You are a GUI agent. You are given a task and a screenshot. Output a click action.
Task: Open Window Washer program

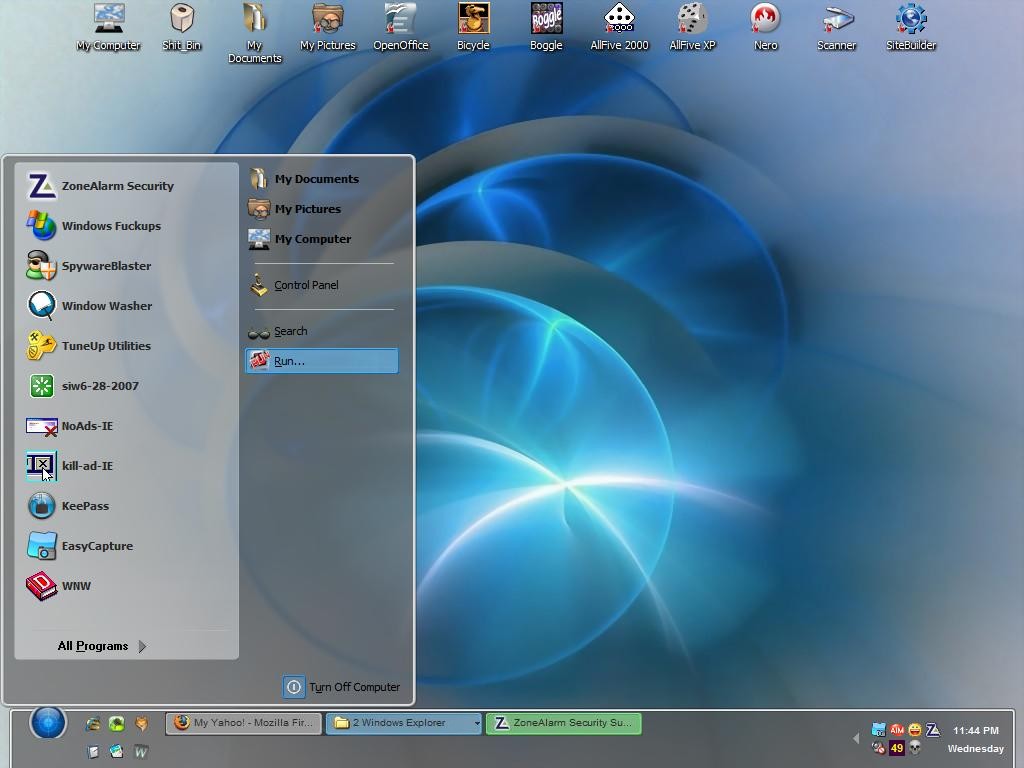pos(89,306)
